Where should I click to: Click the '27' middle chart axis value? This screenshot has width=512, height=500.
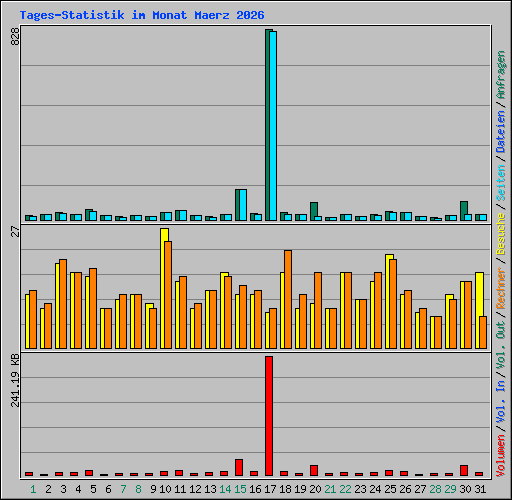tap(15, 231)
